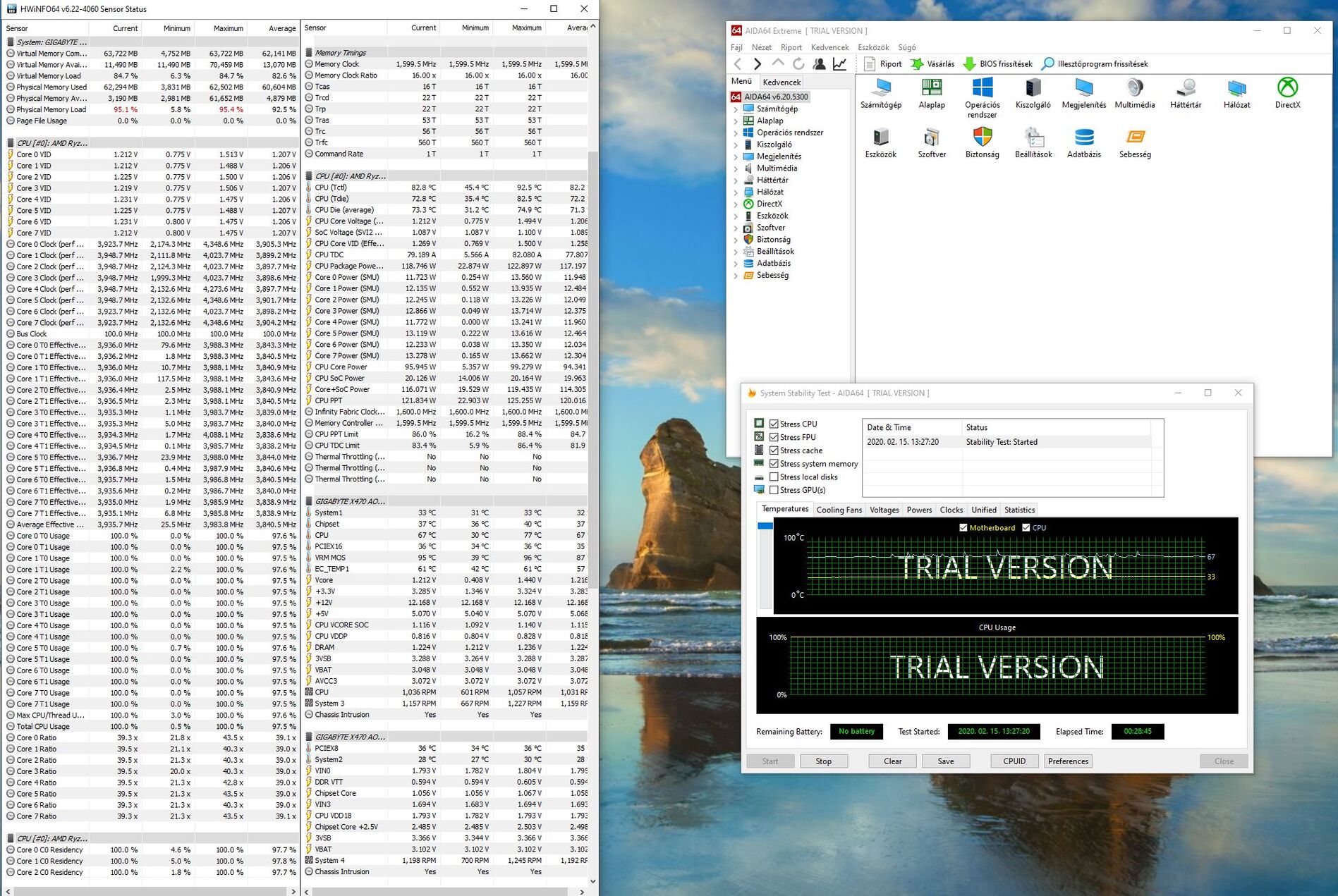Viewport: 1338px width, 896px height.
Task: Click the AIDA64 toolbar up arrow
Action: click(778, 64)
